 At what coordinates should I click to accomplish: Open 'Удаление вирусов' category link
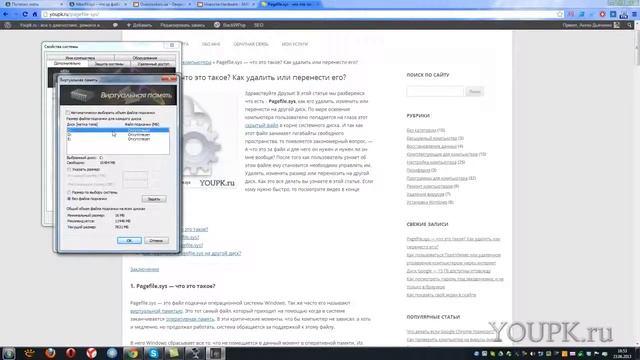pyautogui.click(x=425, y=194)
